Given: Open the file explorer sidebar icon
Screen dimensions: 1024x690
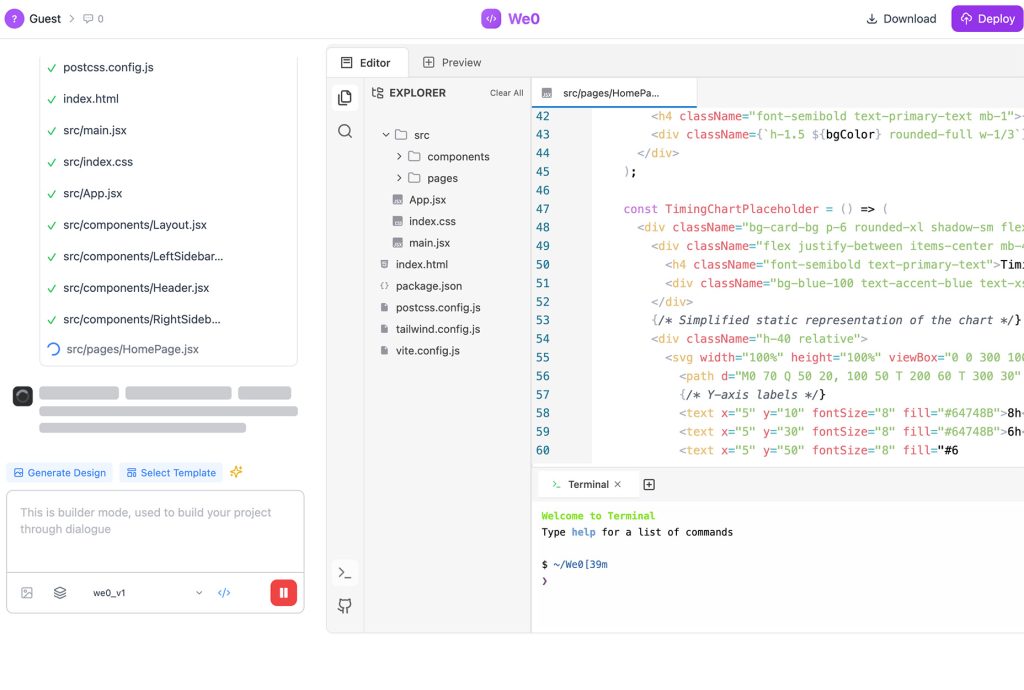Looking at the screenshot, I should [345, 97].
